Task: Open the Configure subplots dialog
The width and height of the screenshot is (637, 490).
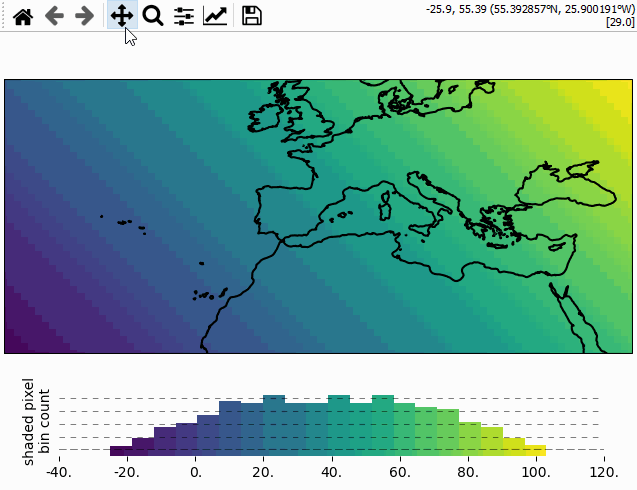Action: pos(184,16)
